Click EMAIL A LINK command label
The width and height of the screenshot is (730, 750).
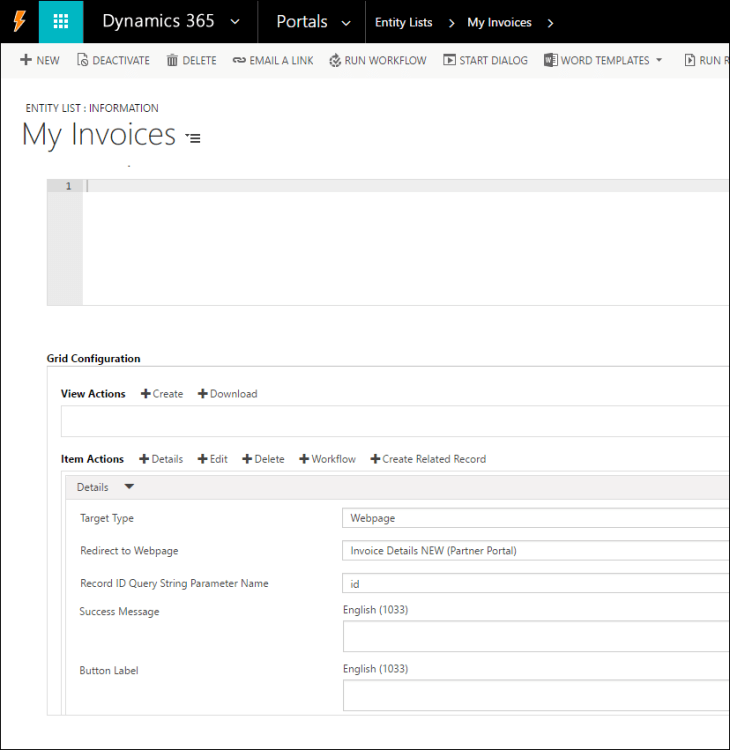point(281,61)
